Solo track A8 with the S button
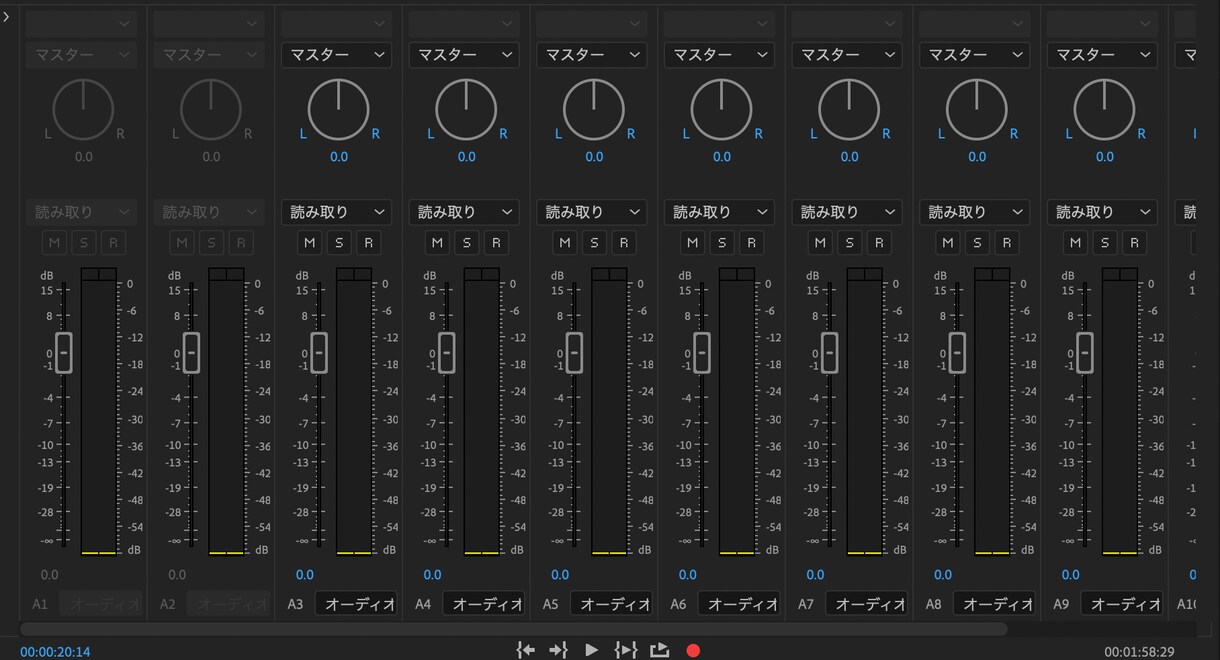 [977, 242]
